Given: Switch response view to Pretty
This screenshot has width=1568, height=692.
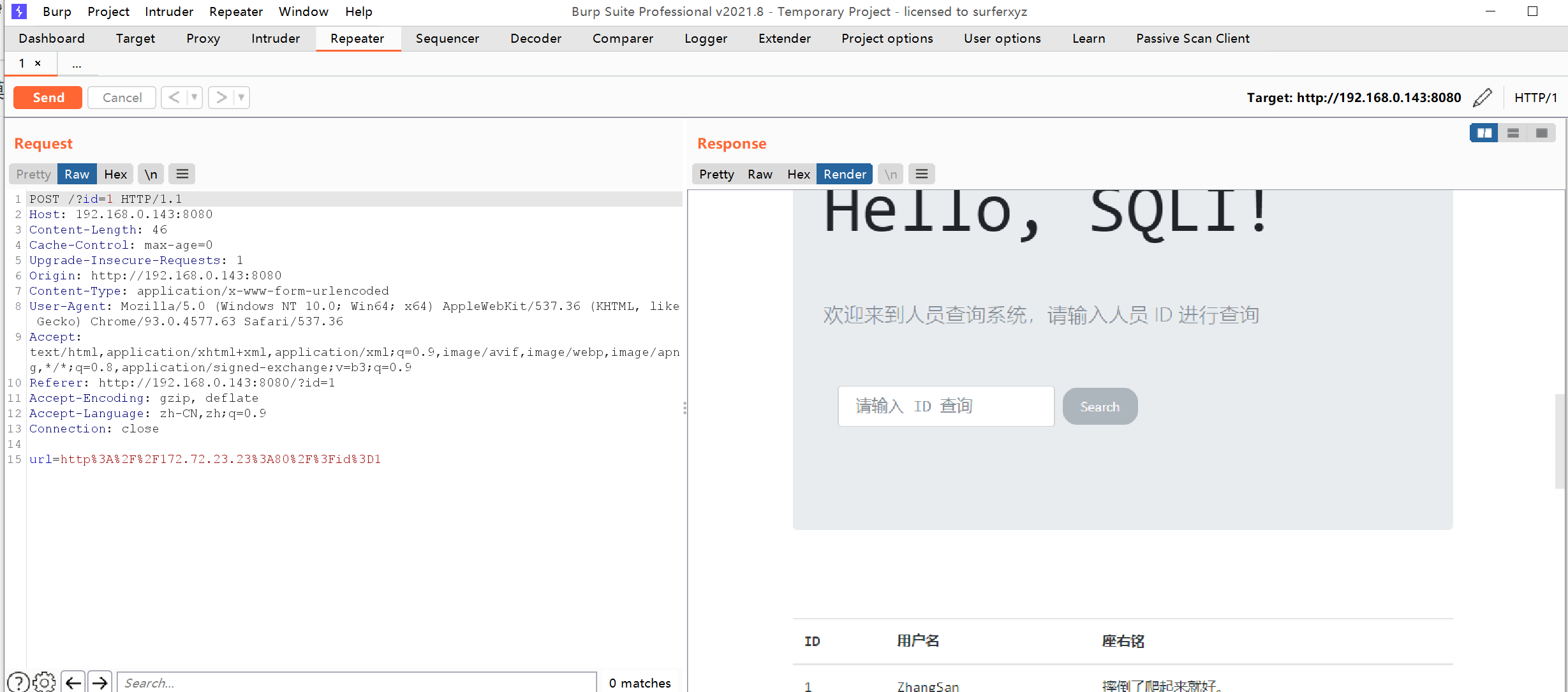Looking at the screenshot, I should pos(716,174).
